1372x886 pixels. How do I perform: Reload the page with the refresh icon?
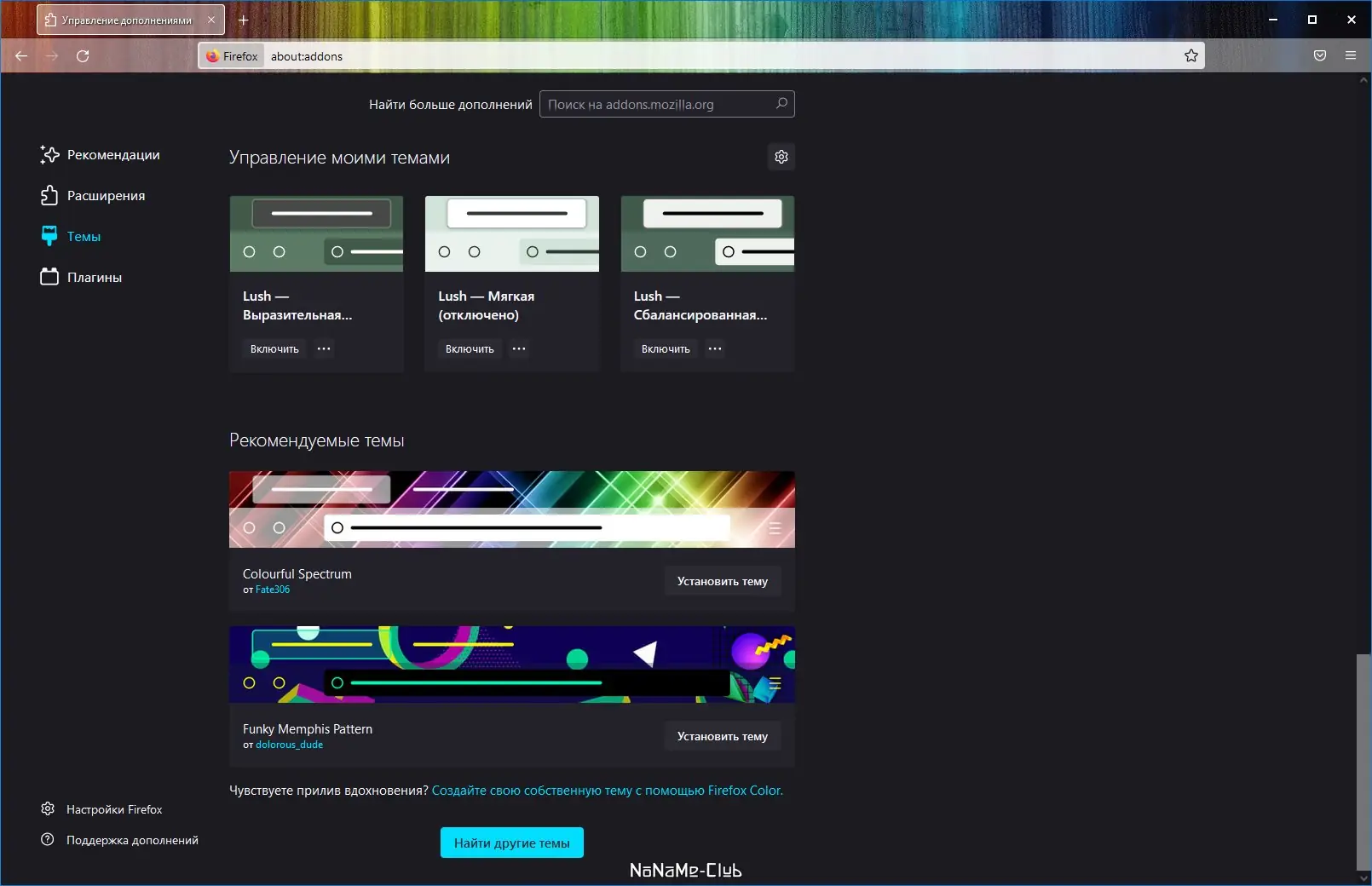point(83,56)
